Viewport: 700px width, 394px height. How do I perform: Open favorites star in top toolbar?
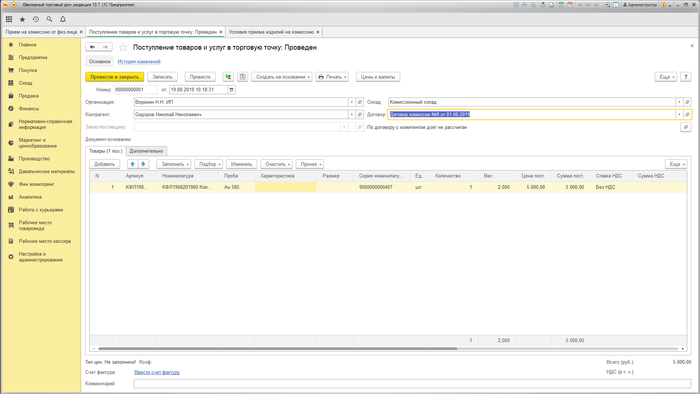22,19
